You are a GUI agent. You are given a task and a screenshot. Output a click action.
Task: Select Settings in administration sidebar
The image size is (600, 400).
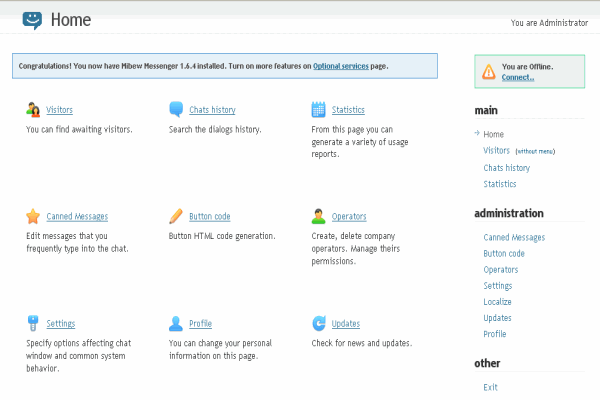pyautogui.click(x=498, y=286)
